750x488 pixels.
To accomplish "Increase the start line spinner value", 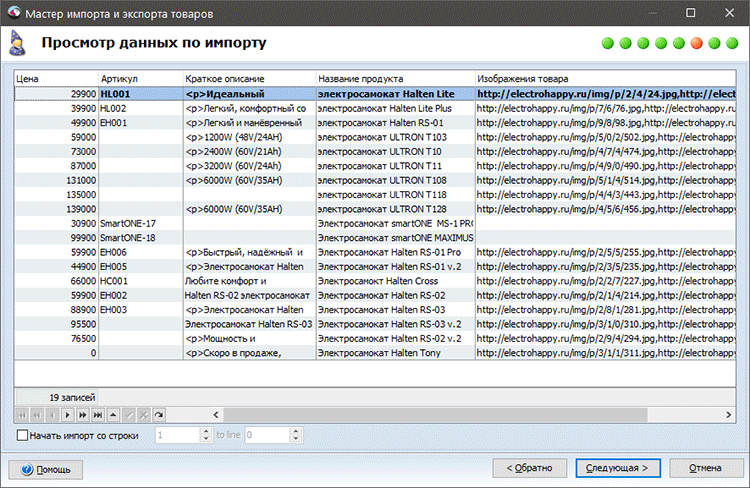I will (206, 431).
